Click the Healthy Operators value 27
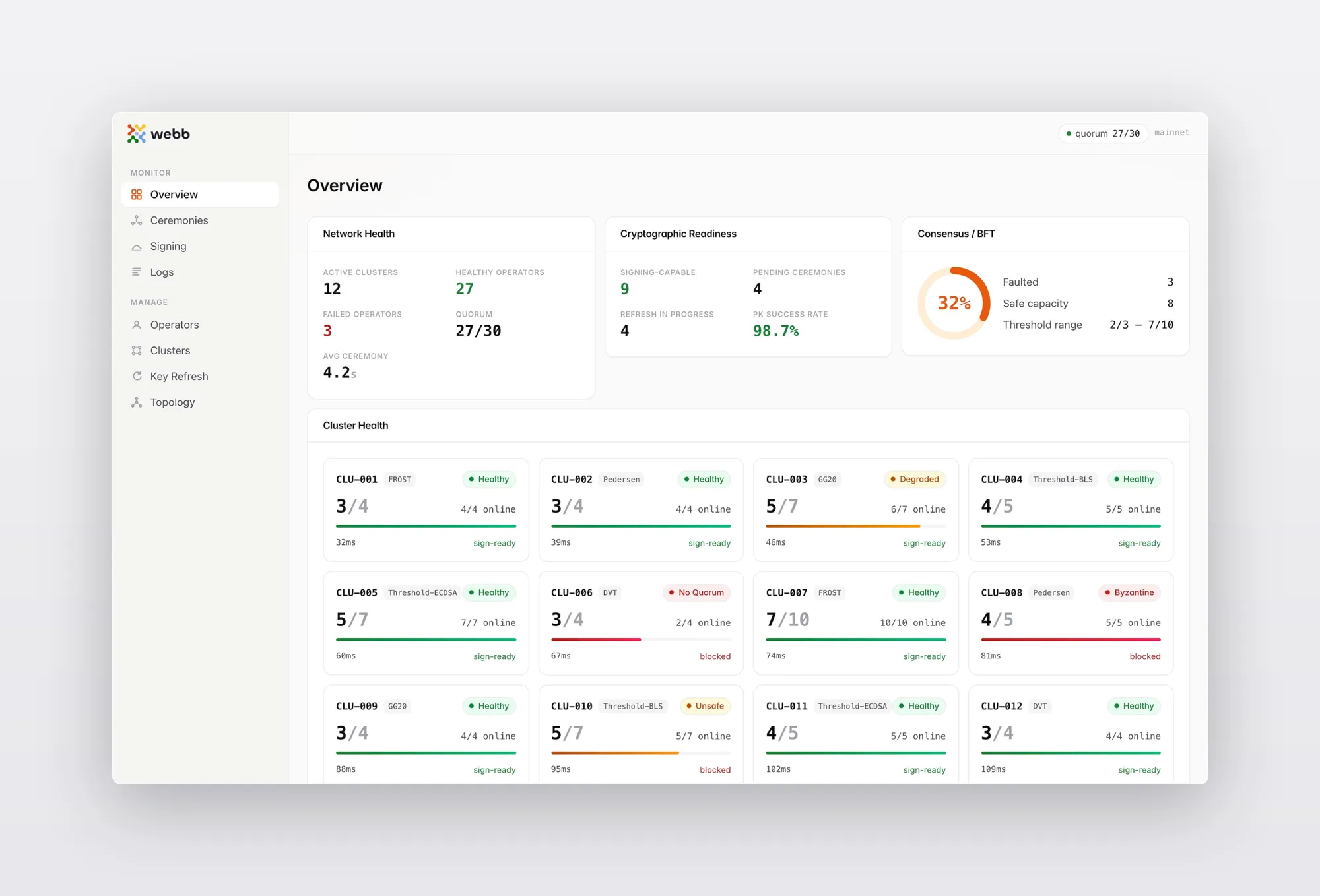Screen dimensions: 1320x896 tap(465, 289)
